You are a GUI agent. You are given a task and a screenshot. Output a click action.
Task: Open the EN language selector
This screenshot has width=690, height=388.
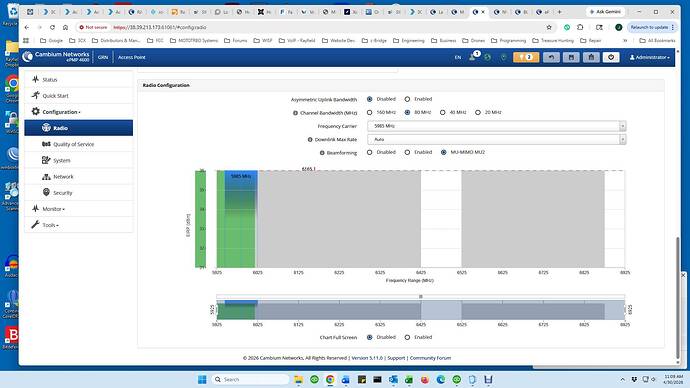point(458,57)
